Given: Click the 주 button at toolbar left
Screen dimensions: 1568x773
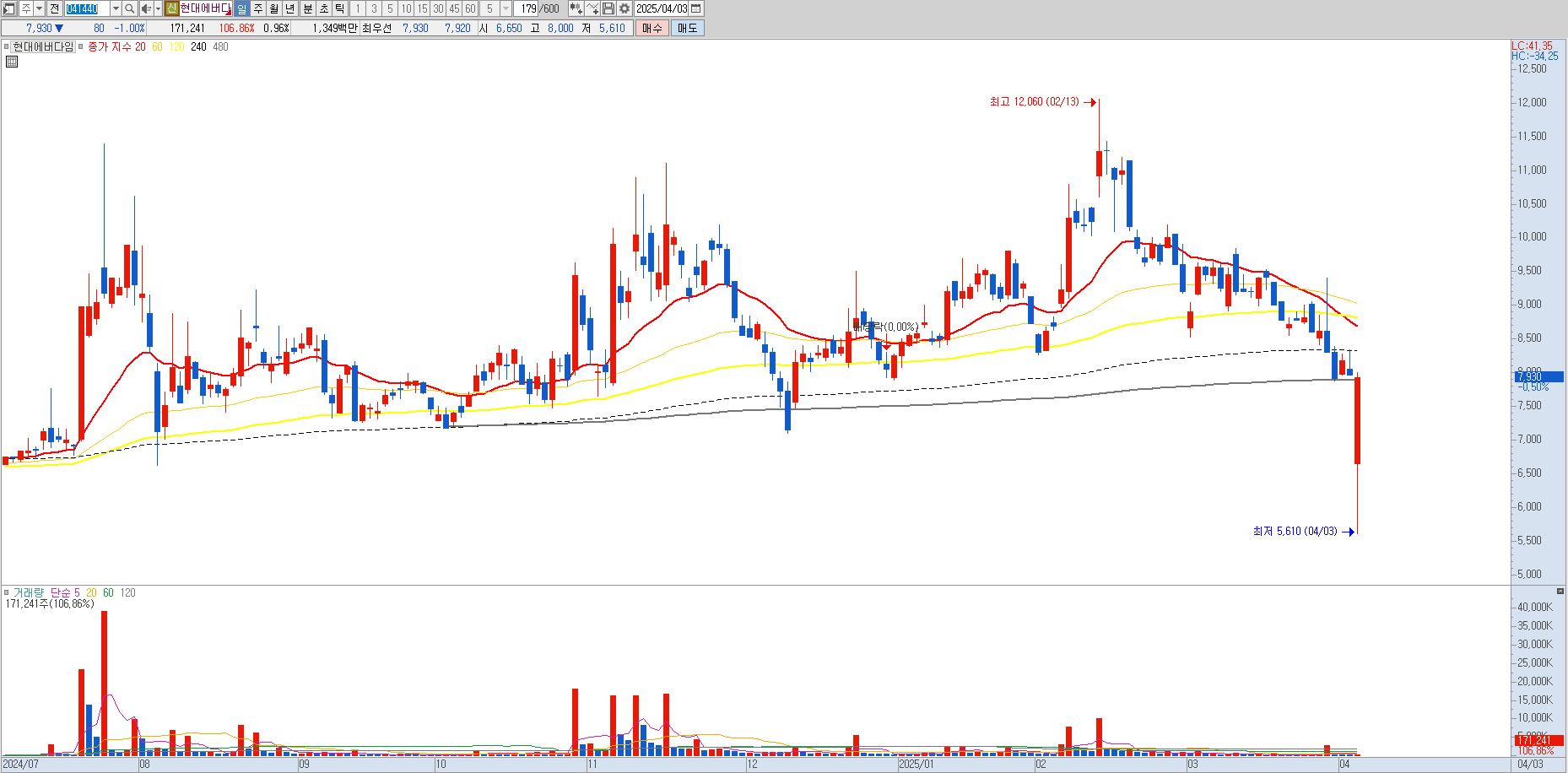Looking at the screenshot, I should pyautogui.click(x=25, y=8).
